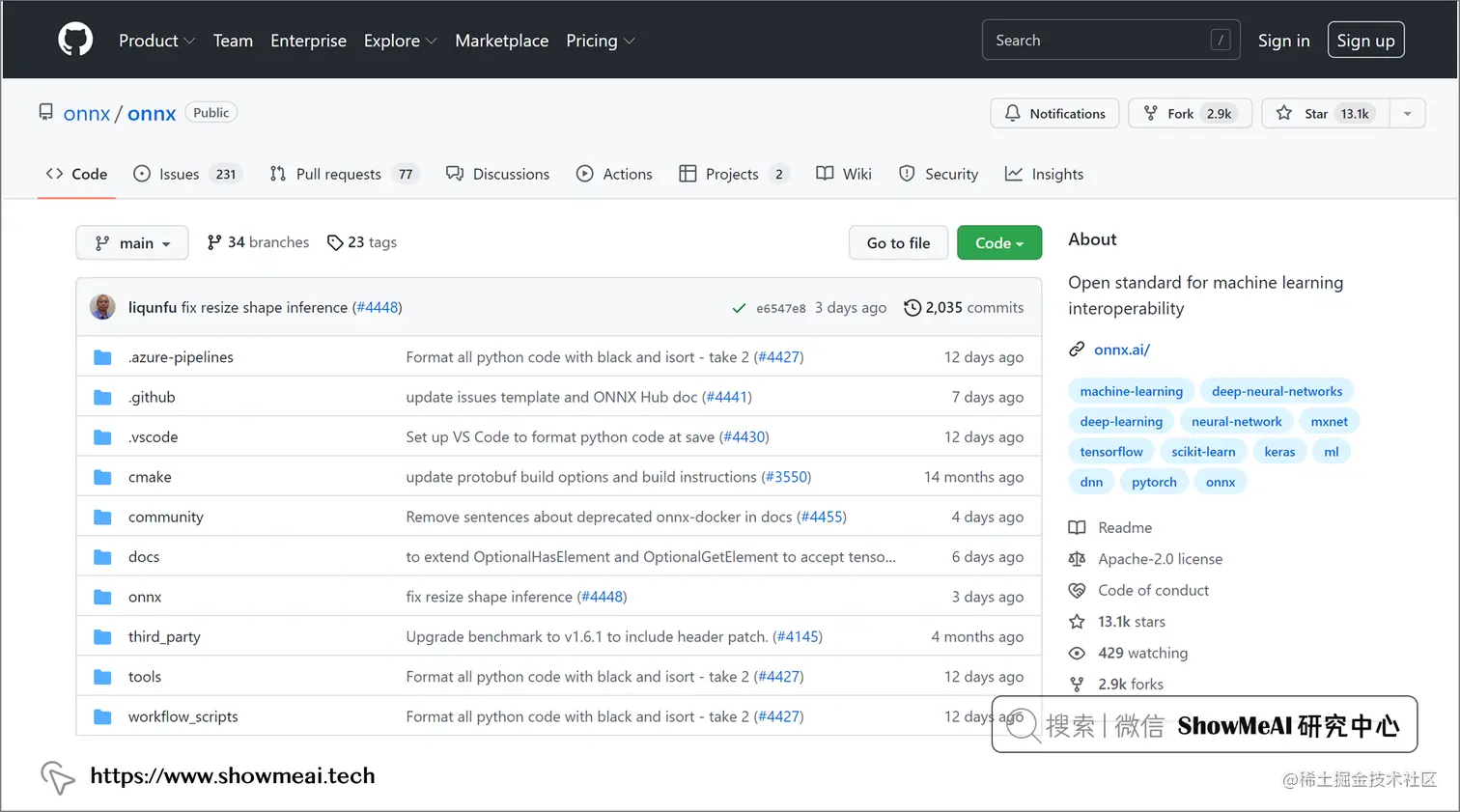This screenshot has height=812, width=1460.
Task: Click the heart icon beside Code of conduct
Action: pos(1077,590)
